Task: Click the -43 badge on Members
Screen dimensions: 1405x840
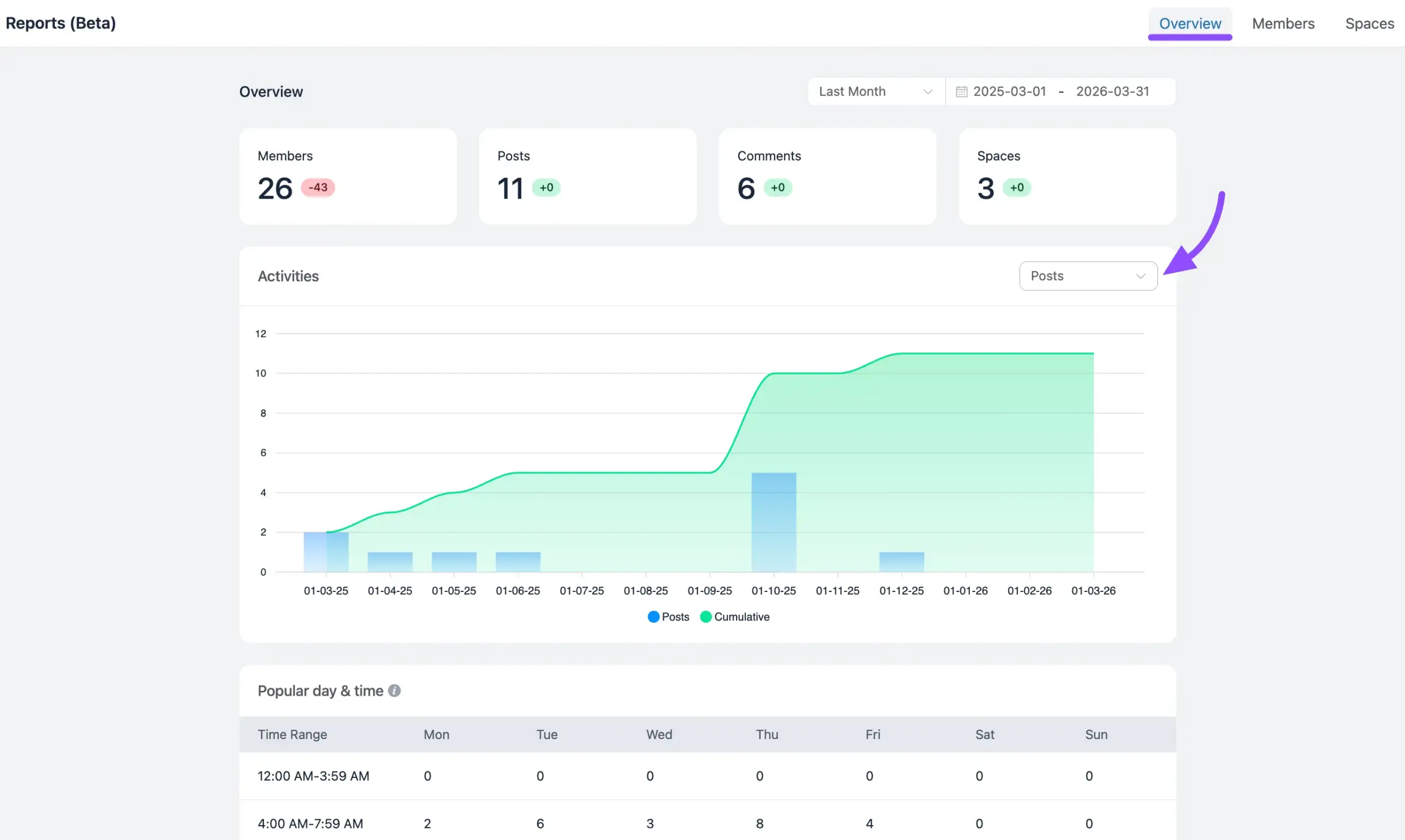Action: click(x=318, y=187)
